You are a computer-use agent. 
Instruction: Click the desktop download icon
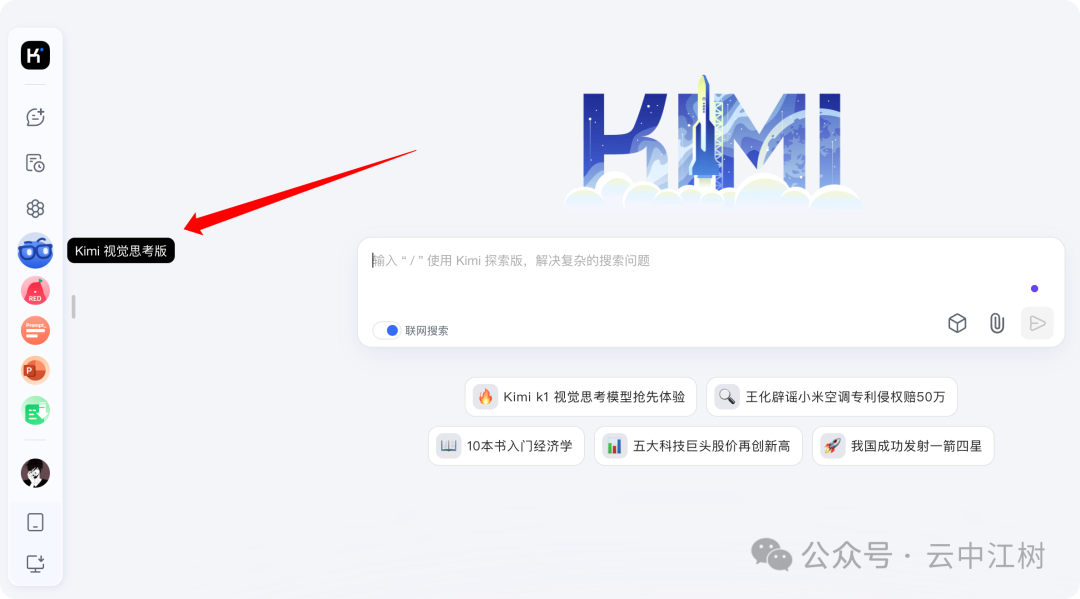35,564
